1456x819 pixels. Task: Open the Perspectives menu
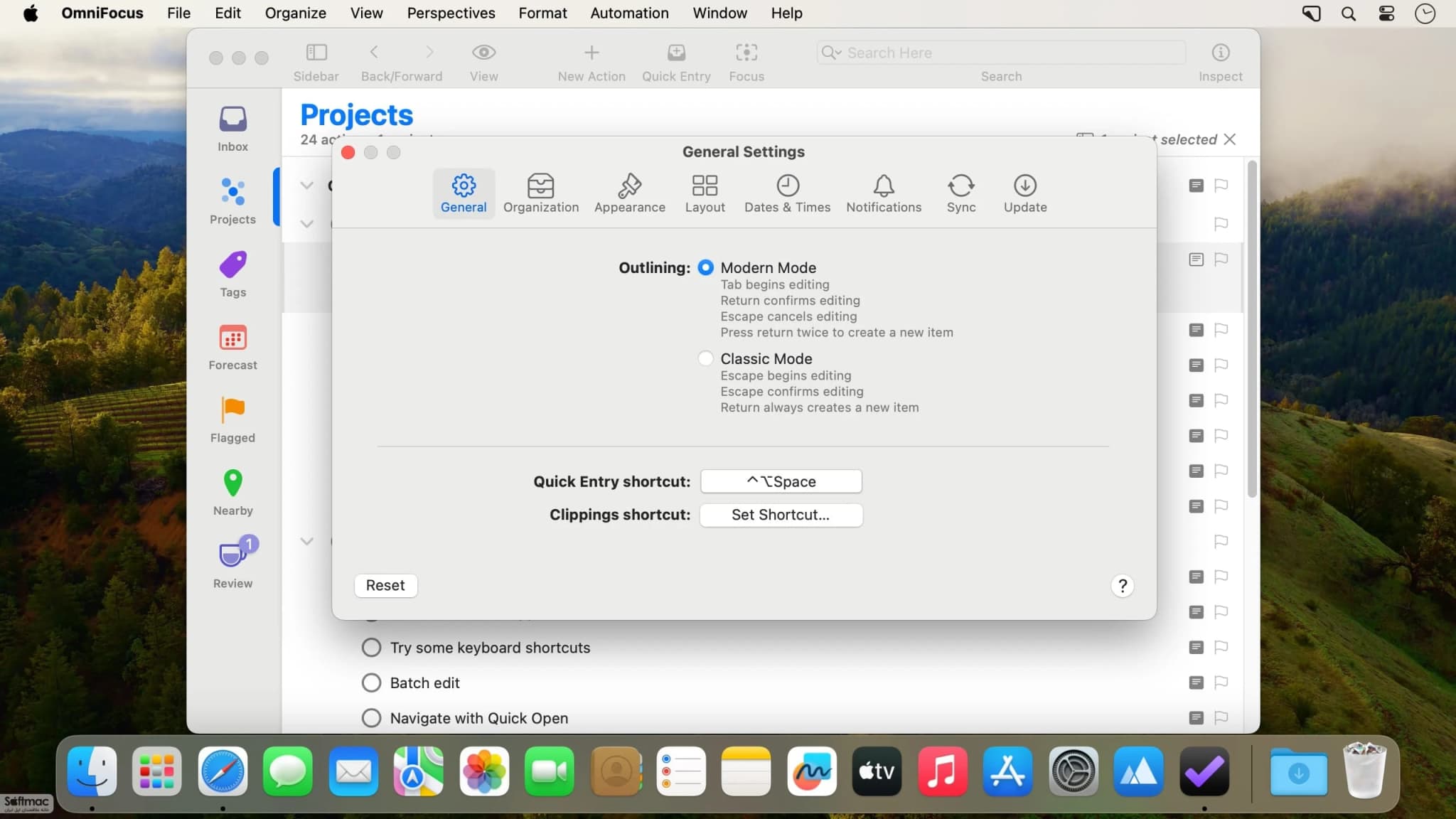point(451,13)
